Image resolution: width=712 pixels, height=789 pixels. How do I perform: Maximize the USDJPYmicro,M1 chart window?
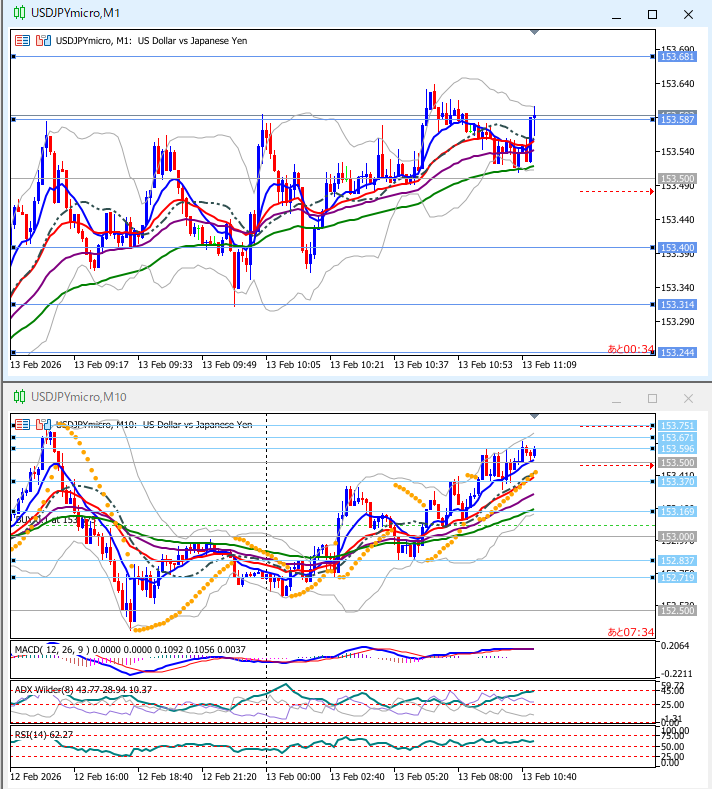coord(653,15)
